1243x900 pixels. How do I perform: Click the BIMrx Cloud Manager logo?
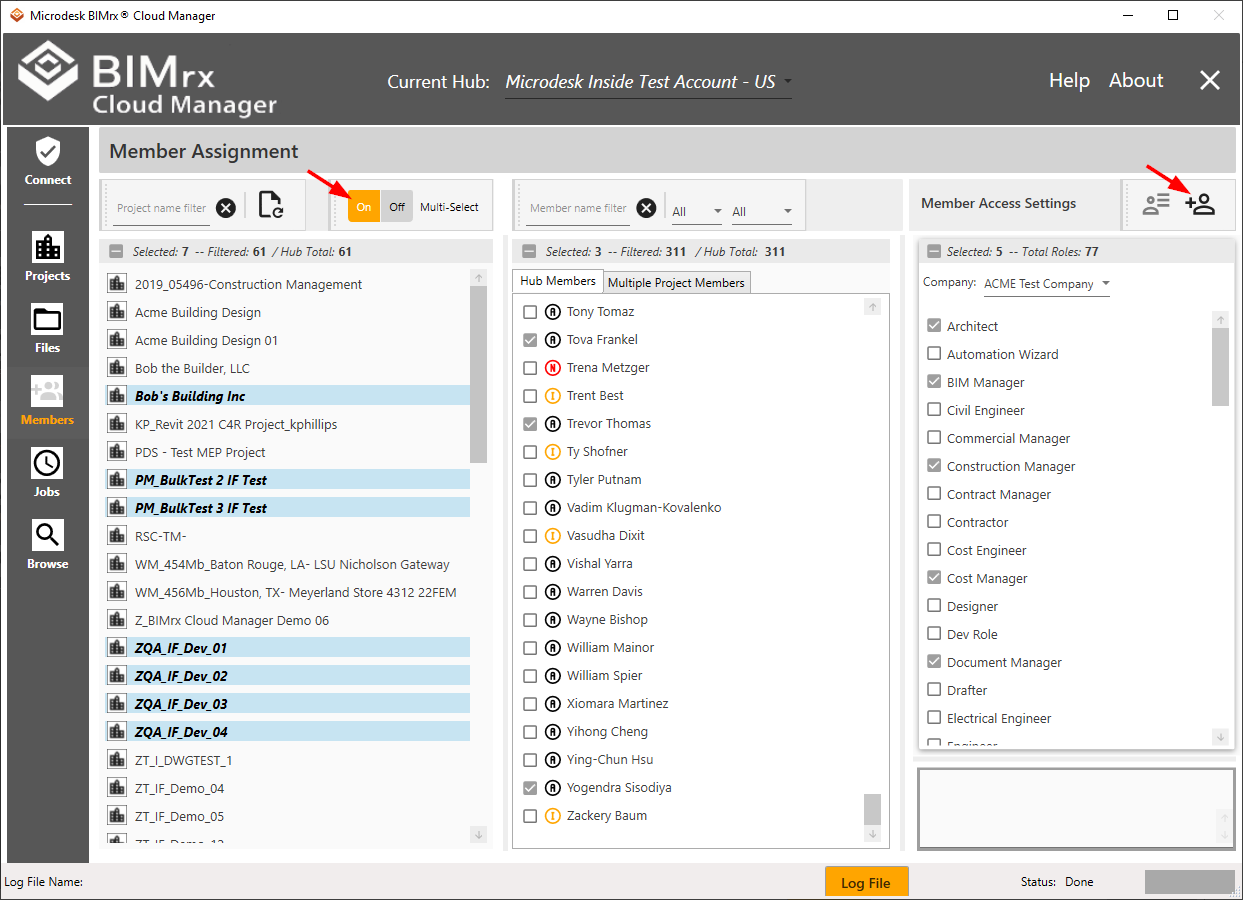[147, 79]
